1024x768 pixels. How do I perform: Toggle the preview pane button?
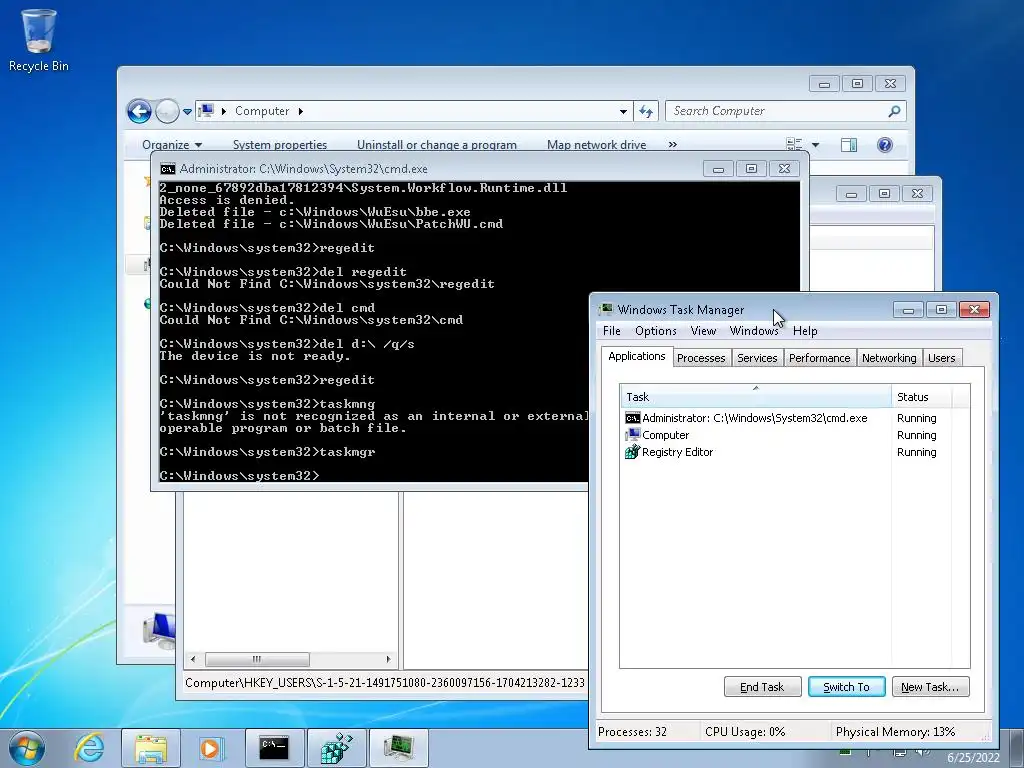849,144
